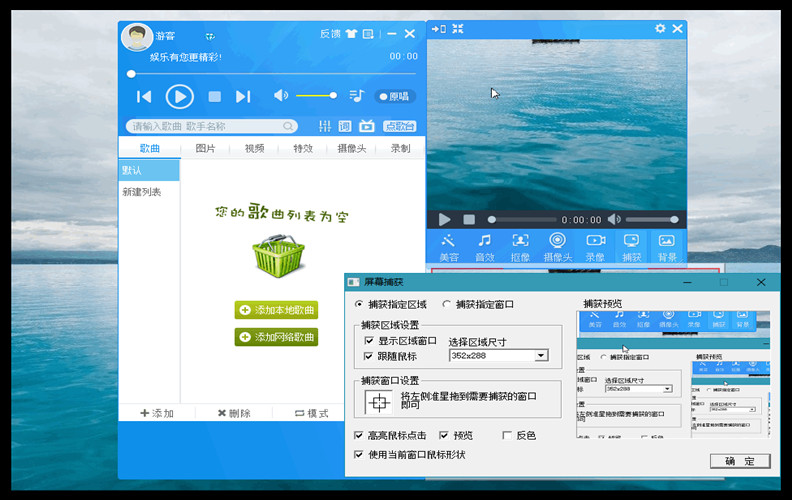Open the 录像 video recording tool
Viewport: 792px width, 500px height.
[595, 245]
